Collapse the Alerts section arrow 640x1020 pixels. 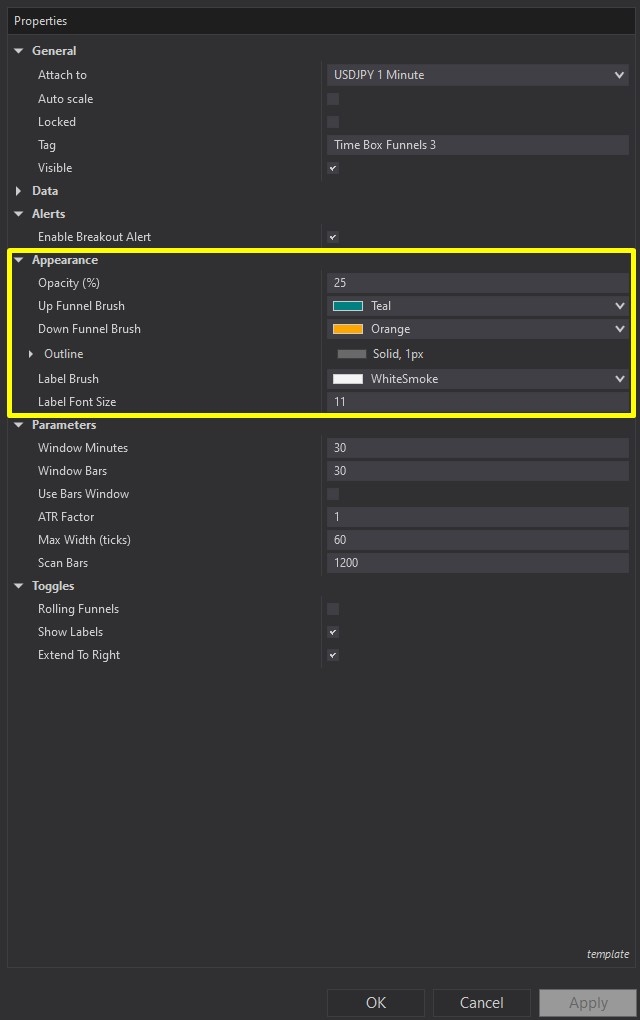point(18,214)
